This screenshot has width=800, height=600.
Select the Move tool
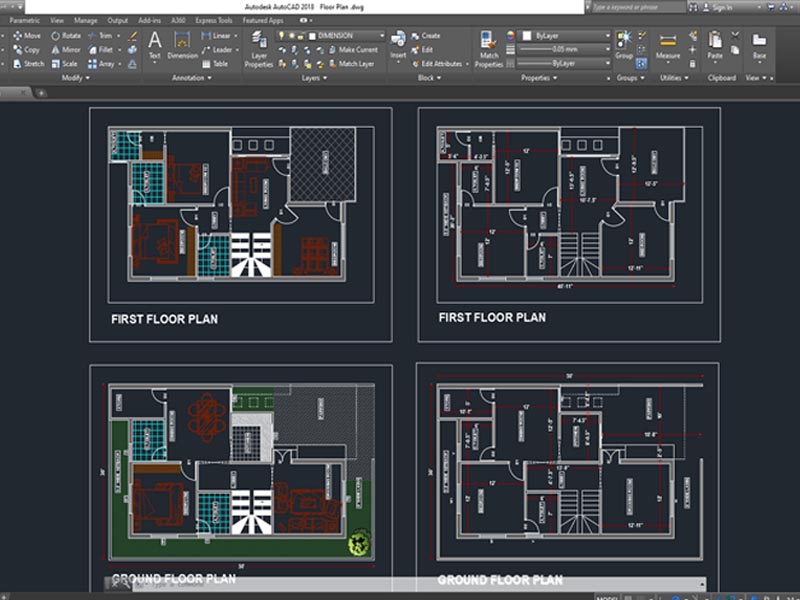pos(25,35)
